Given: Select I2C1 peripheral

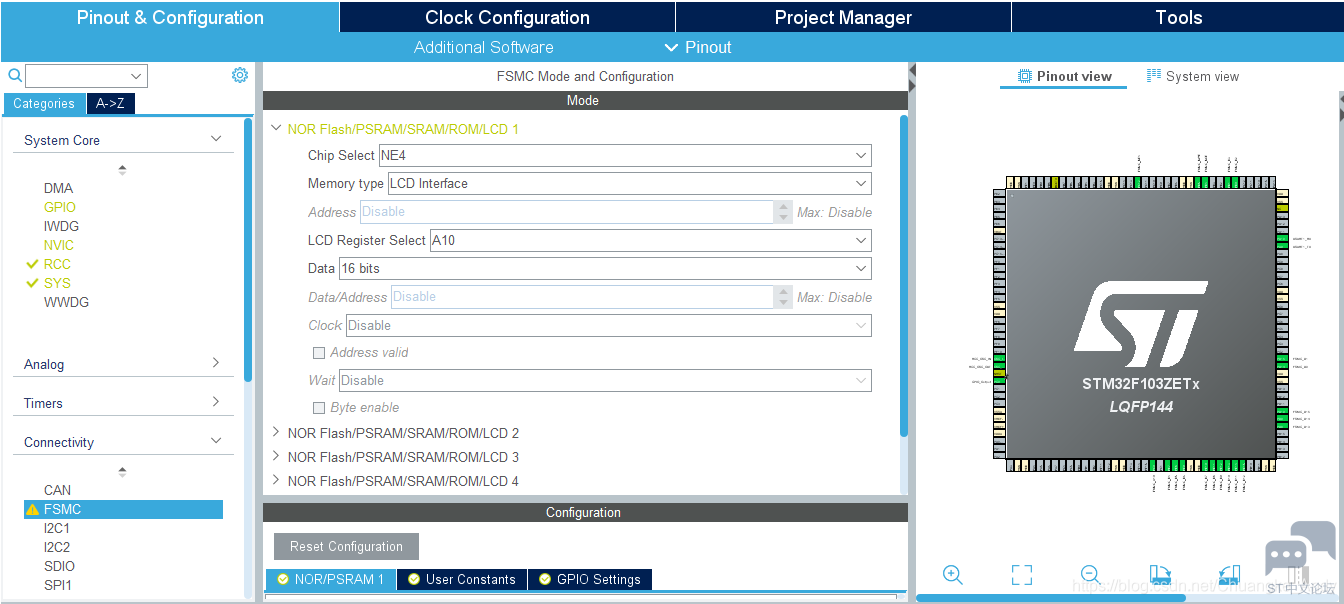Looking at the screenshot, I should click(57, 528).
